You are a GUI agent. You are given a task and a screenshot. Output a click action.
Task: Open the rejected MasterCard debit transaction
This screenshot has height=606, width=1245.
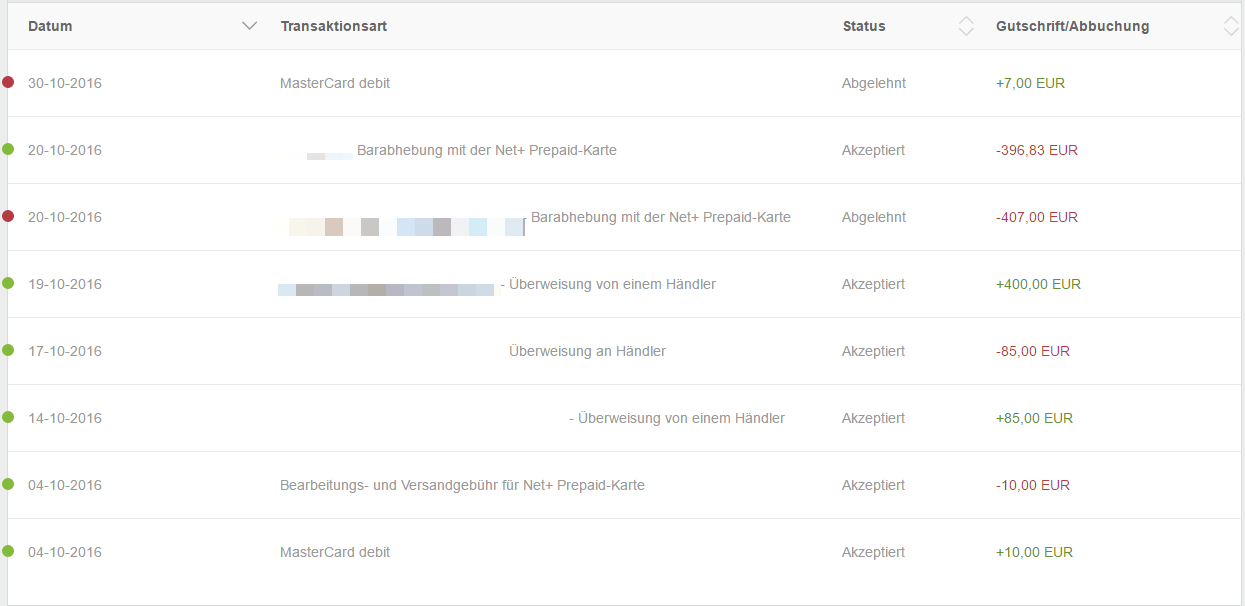(335, 84)
